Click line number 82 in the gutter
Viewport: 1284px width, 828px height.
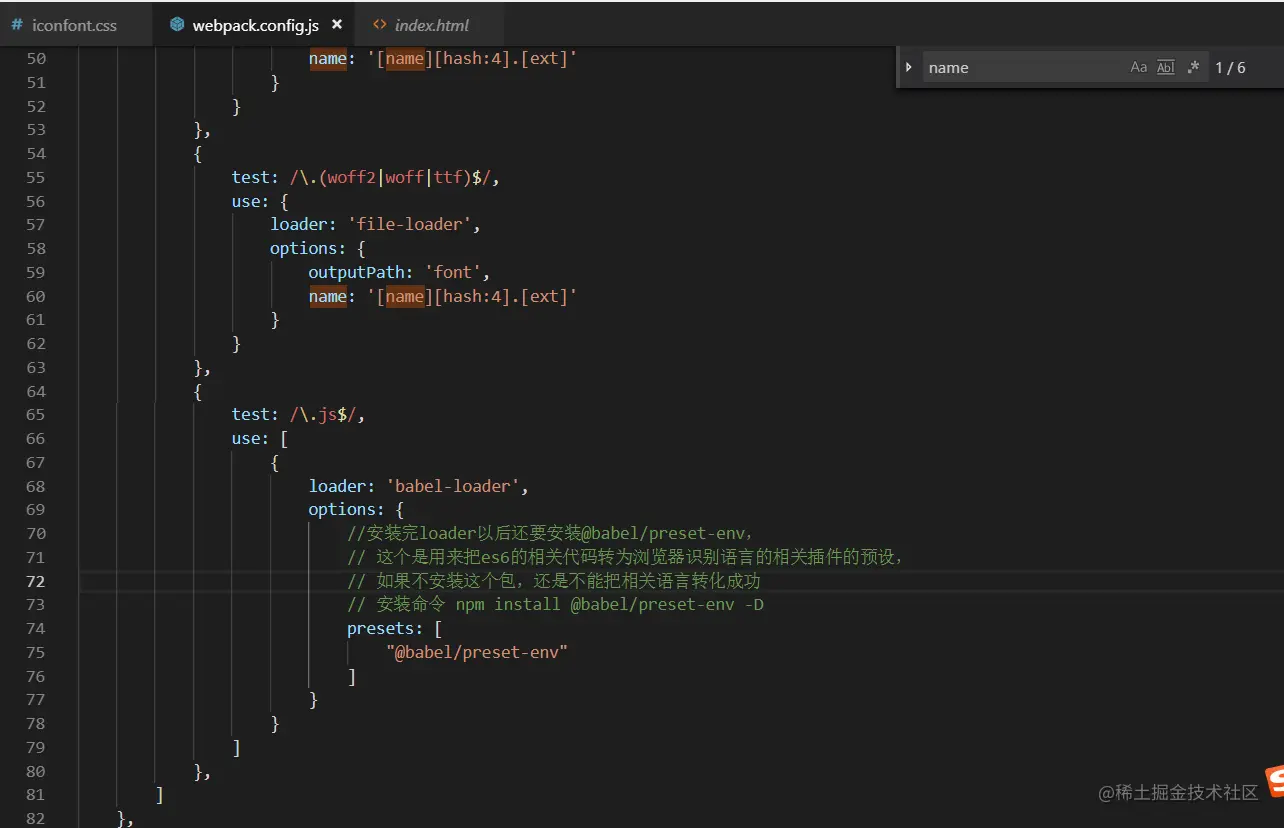[35, 818]
